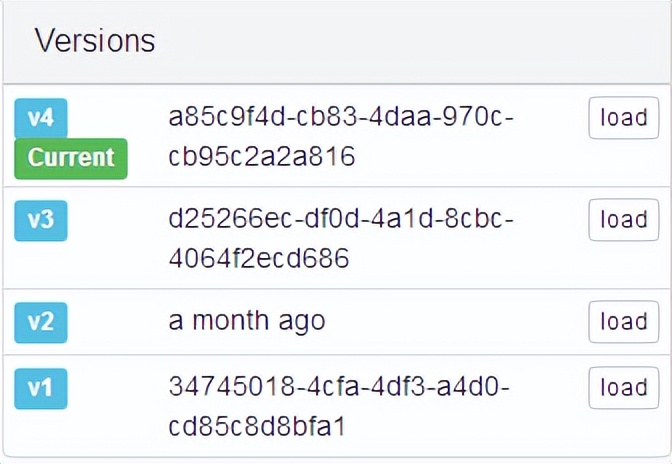
Task: Load version v4
Action: tap(623, 118)
